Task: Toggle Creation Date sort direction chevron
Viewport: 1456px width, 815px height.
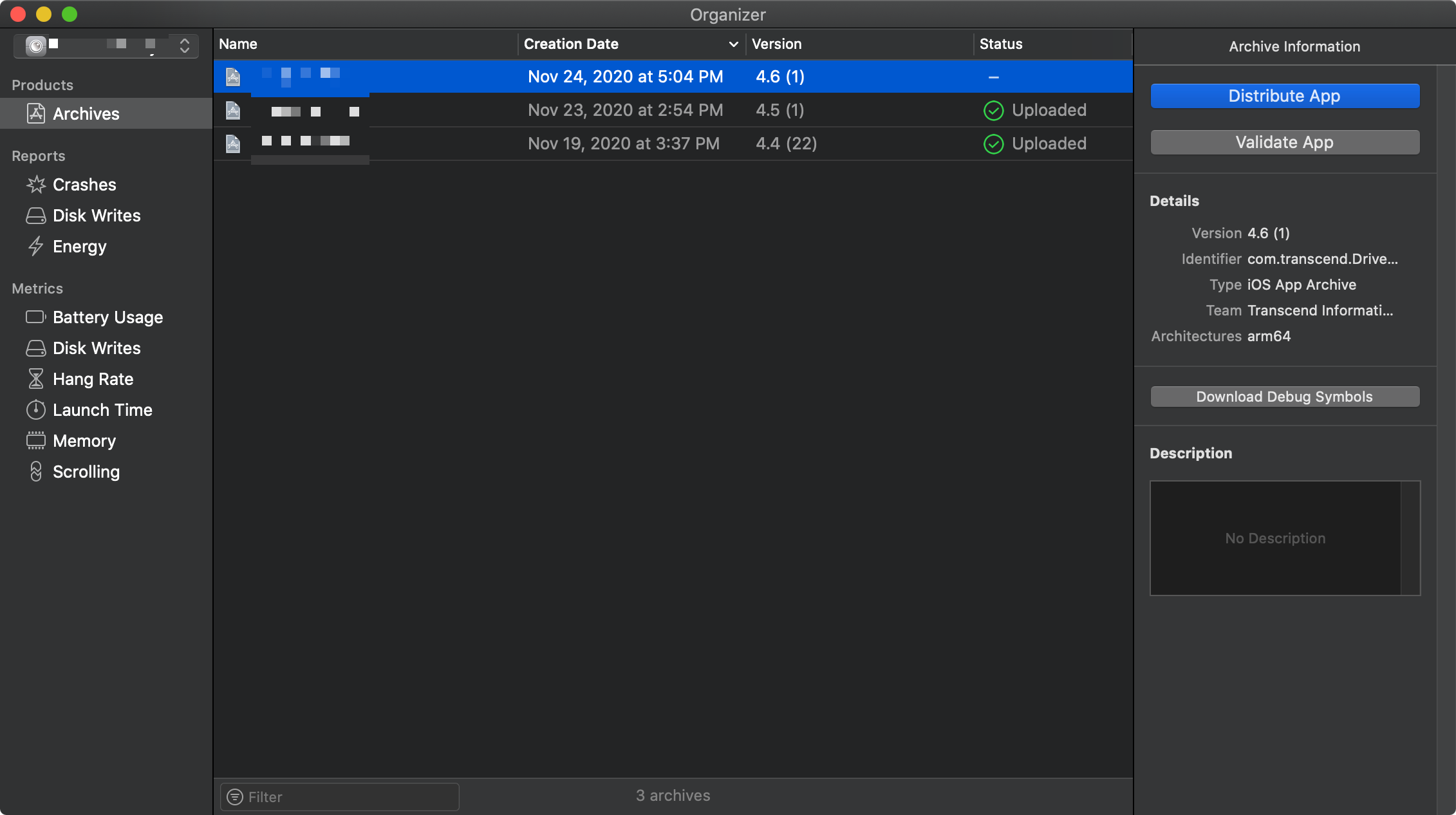Action: coord(733,44)
